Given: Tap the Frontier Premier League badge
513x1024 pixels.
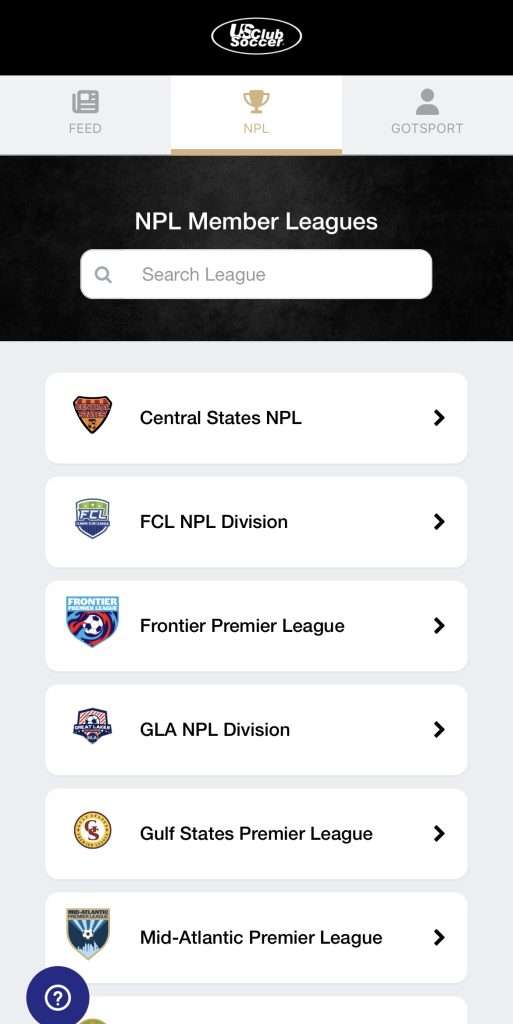Looking at the screenshot, I should click(x=92, y=621).
